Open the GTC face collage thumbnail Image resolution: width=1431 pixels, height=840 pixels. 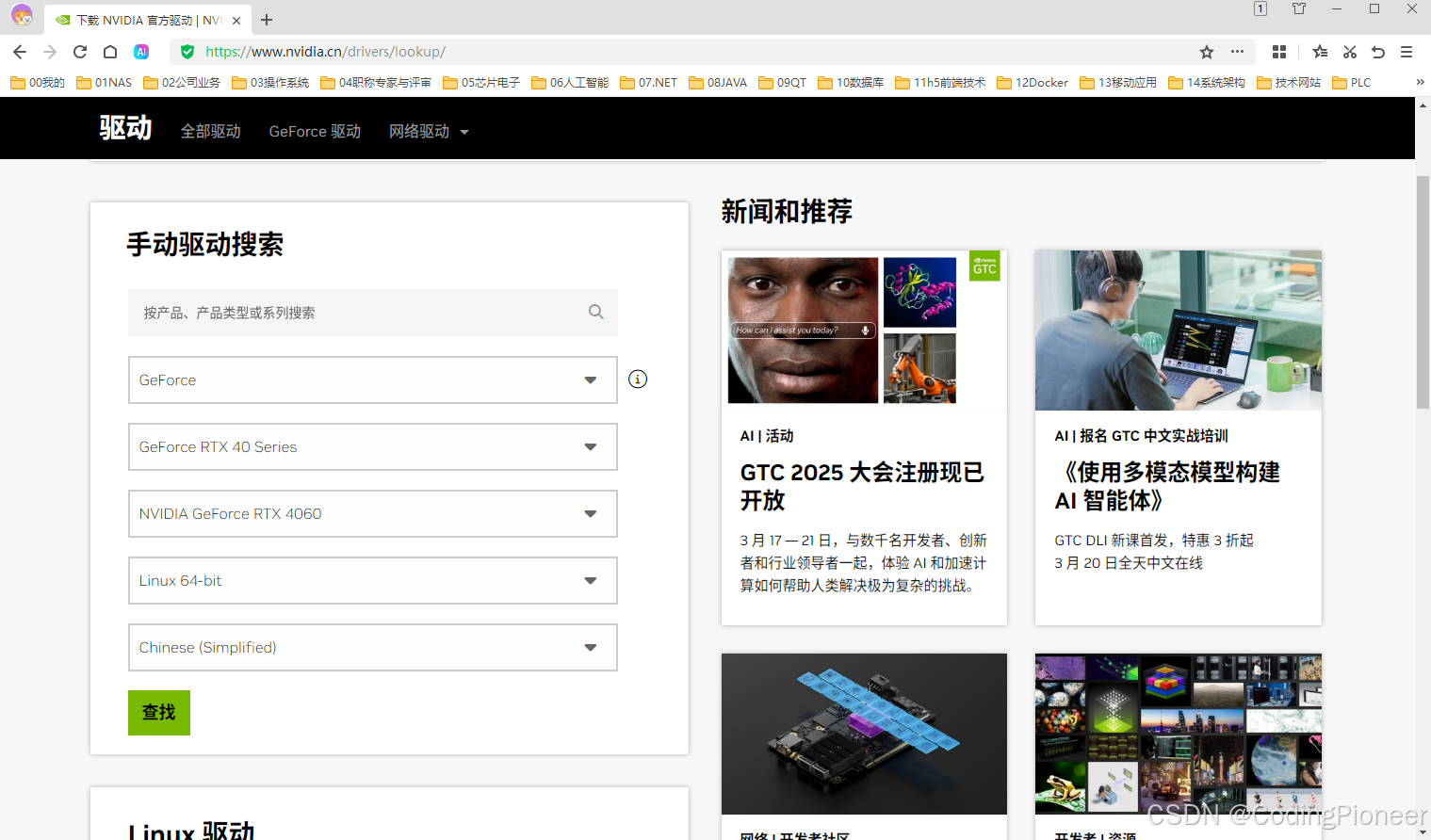pos(864,331)
